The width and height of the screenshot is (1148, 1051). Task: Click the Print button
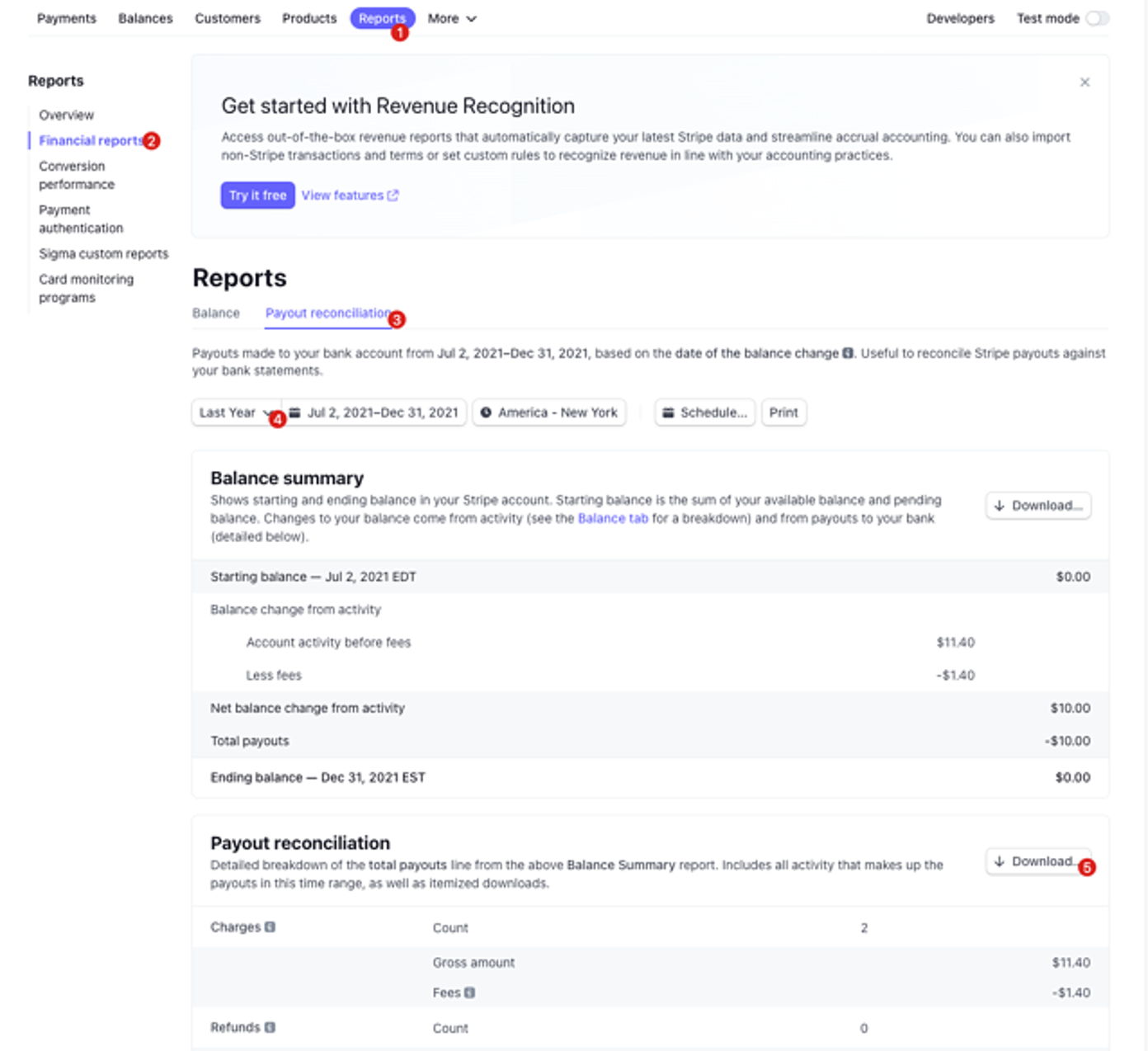(783, 412)
